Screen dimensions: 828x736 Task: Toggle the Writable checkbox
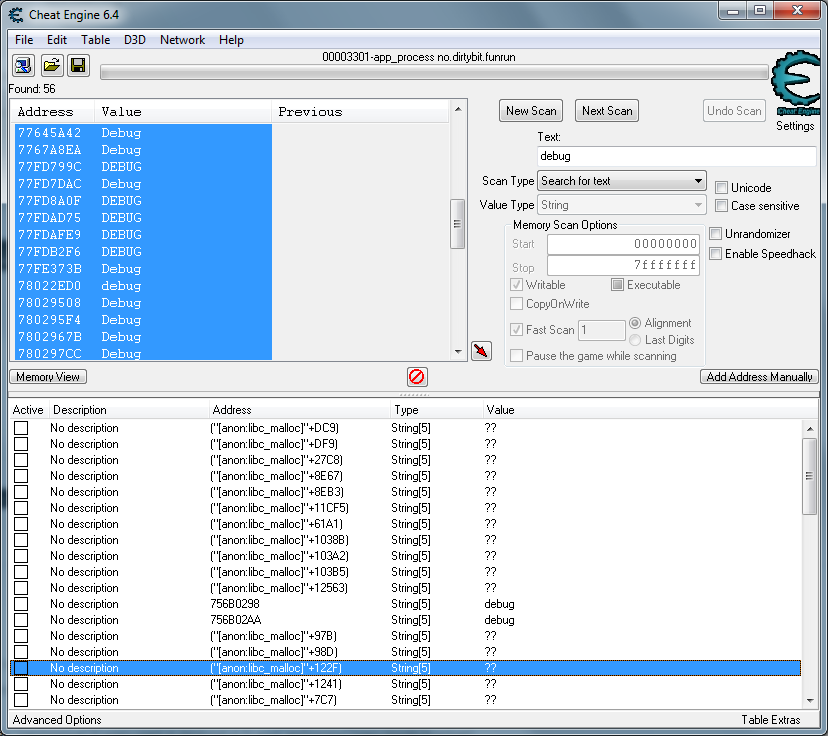(x=516, y=285)
